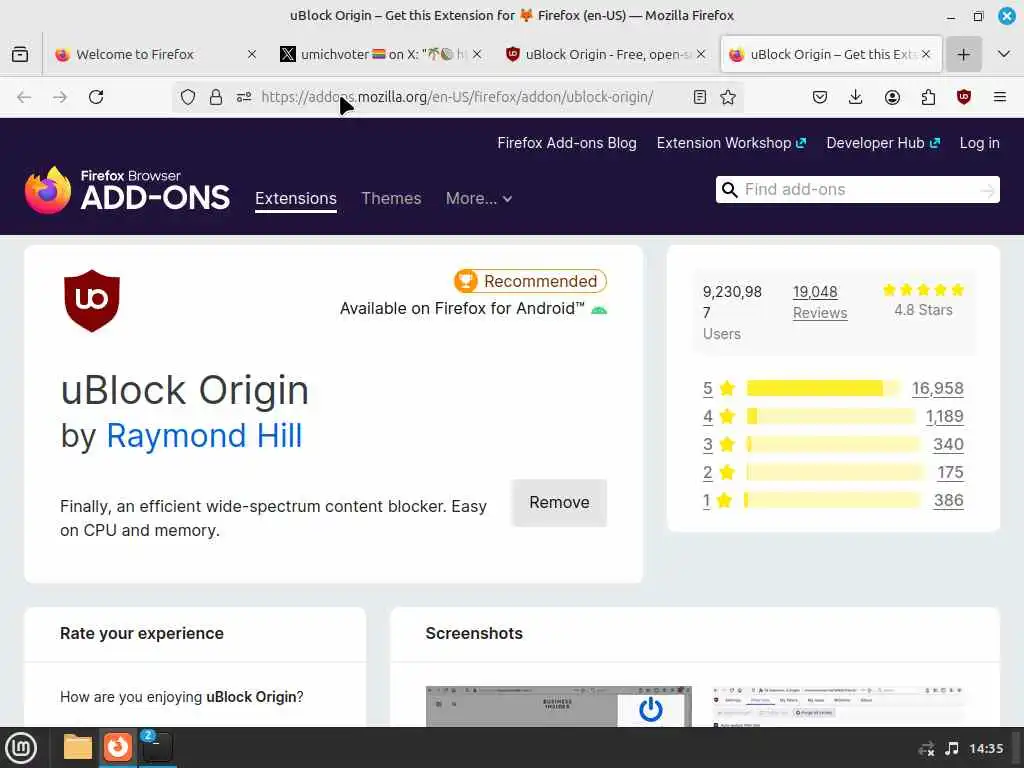Click the uBlock Origin shield logo

pyautogui.click(x=92, y=301)
